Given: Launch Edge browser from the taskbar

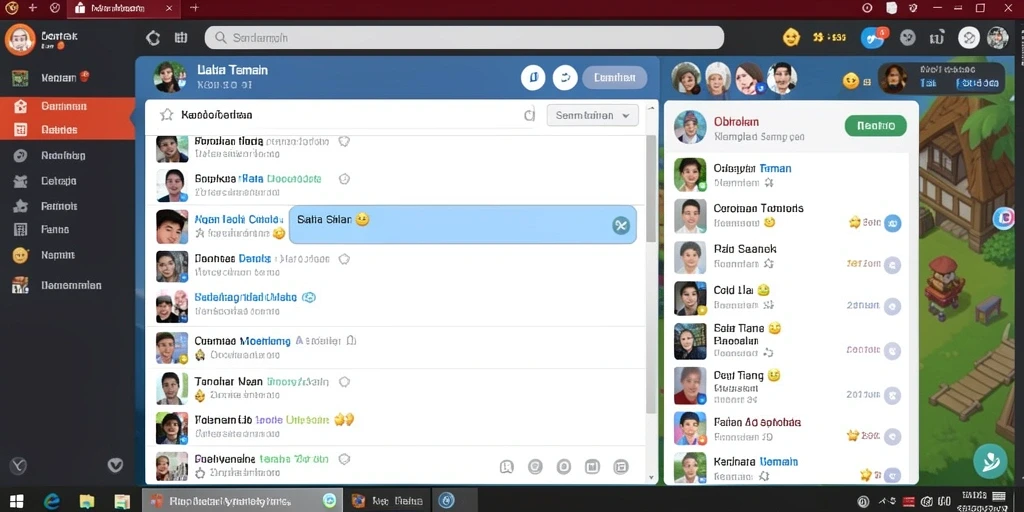Looking at the screenshot, I should tap(52, 501).
